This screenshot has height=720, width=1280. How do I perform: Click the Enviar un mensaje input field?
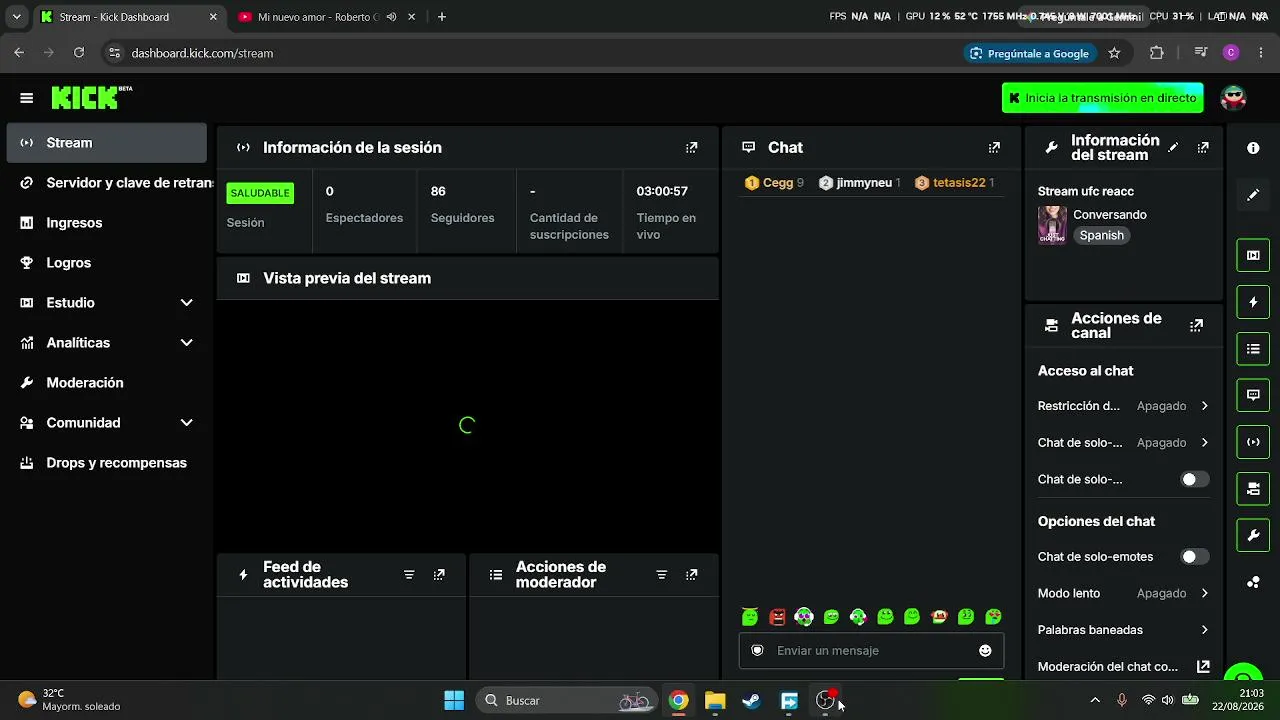point(871,651)
